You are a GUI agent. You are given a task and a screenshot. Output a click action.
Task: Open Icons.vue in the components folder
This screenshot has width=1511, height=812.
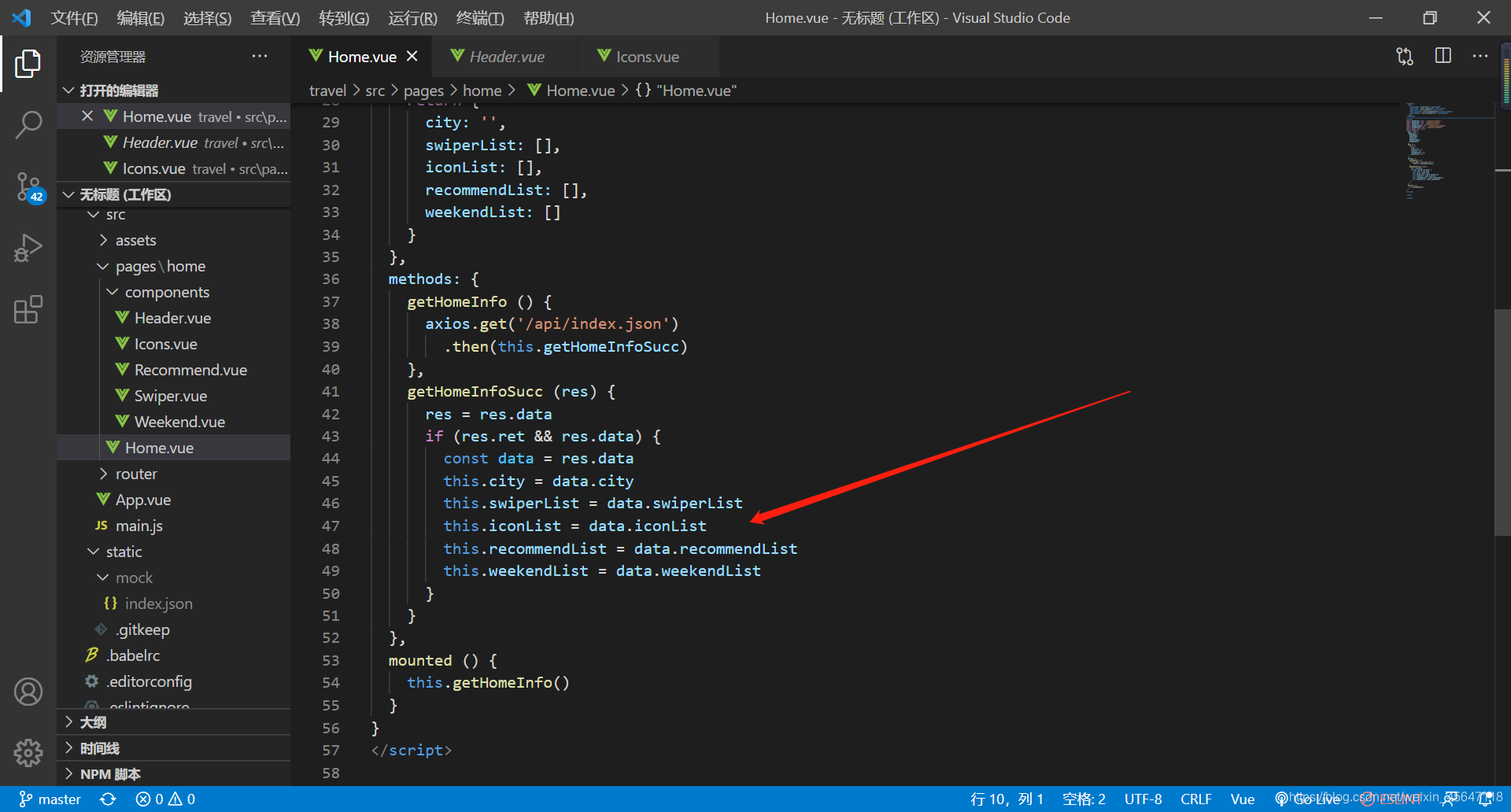(x=173, y=344)
